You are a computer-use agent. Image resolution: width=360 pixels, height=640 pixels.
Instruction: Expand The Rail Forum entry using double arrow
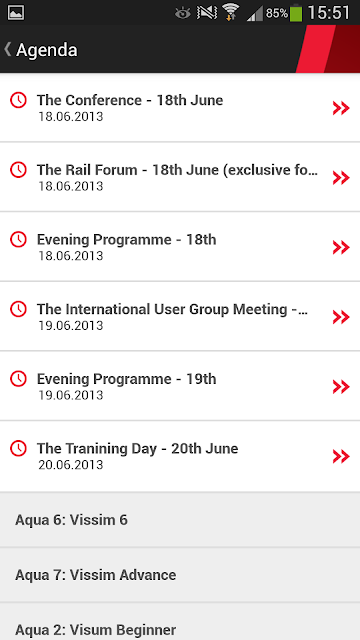[x=341, y=178]
